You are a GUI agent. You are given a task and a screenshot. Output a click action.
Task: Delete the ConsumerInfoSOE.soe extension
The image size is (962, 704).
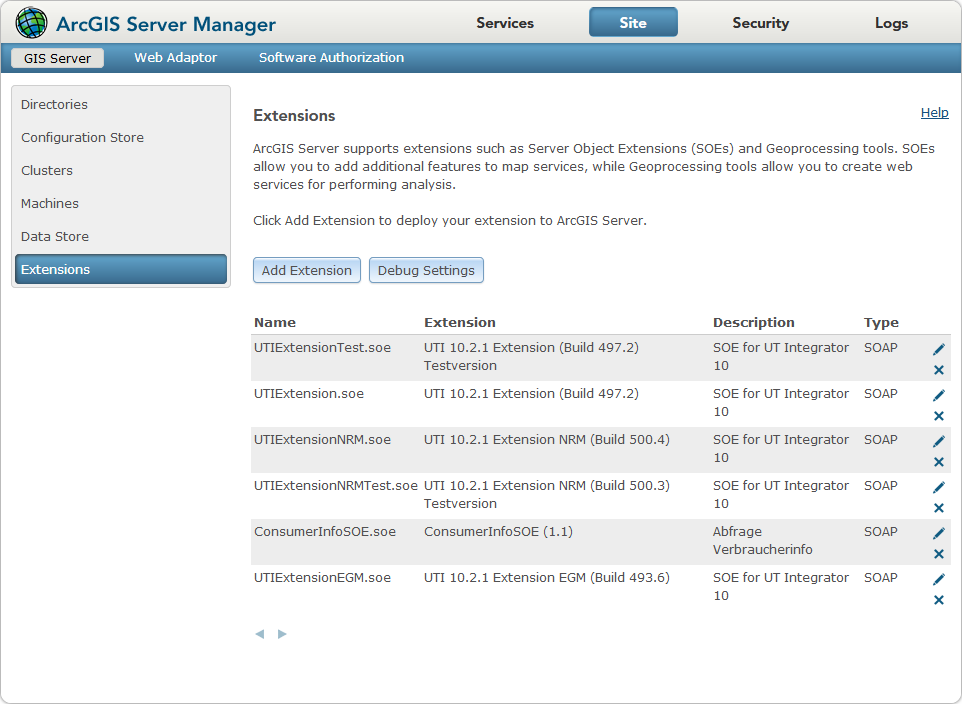pyautogui.click(x=939, y=554)
